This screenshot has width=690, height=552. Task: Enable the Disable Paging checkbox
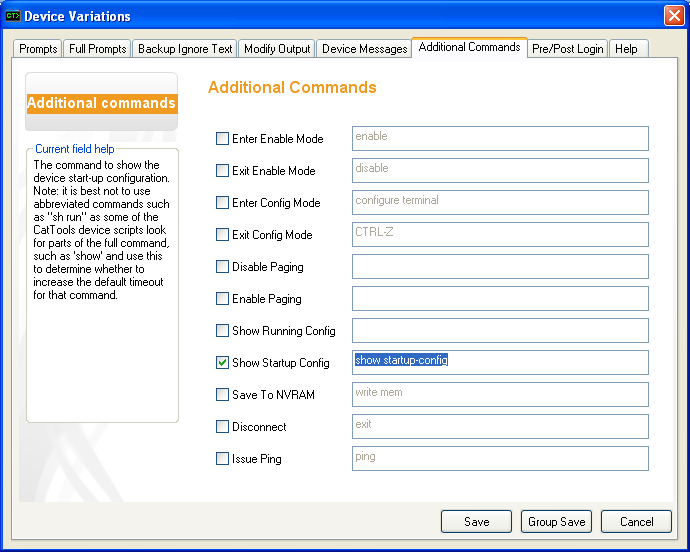click(x=222, y=267)
